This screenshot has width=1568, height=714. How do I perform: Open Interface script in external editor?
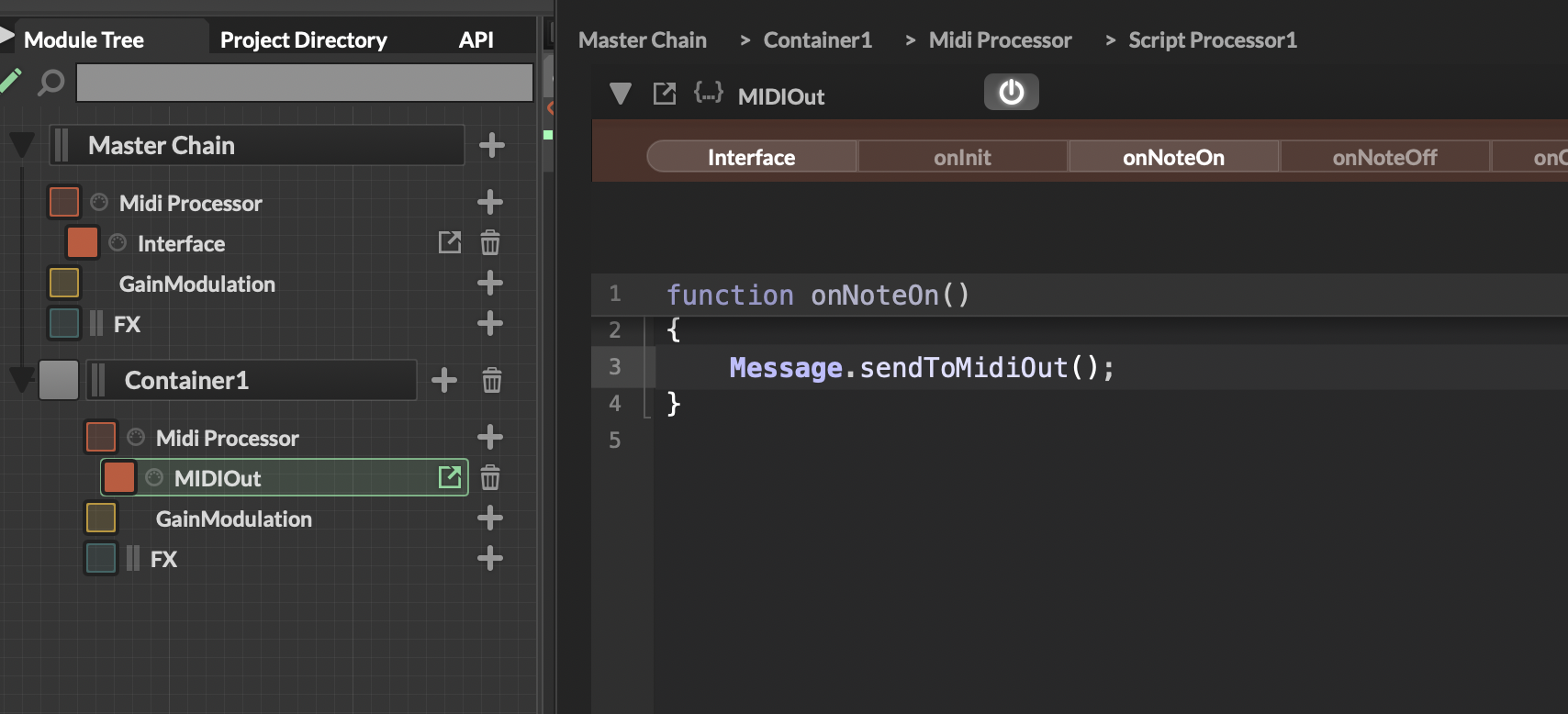pyautogui.click(x=450, y=242)
